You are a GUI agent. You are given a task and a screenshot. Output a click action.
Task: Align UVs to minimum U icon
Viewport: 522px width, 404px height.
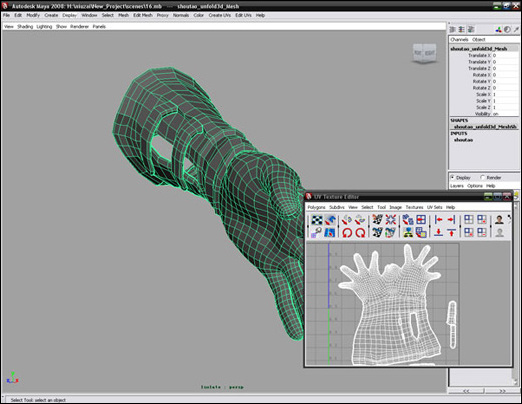pyautogui.click(x=438, y=220)
